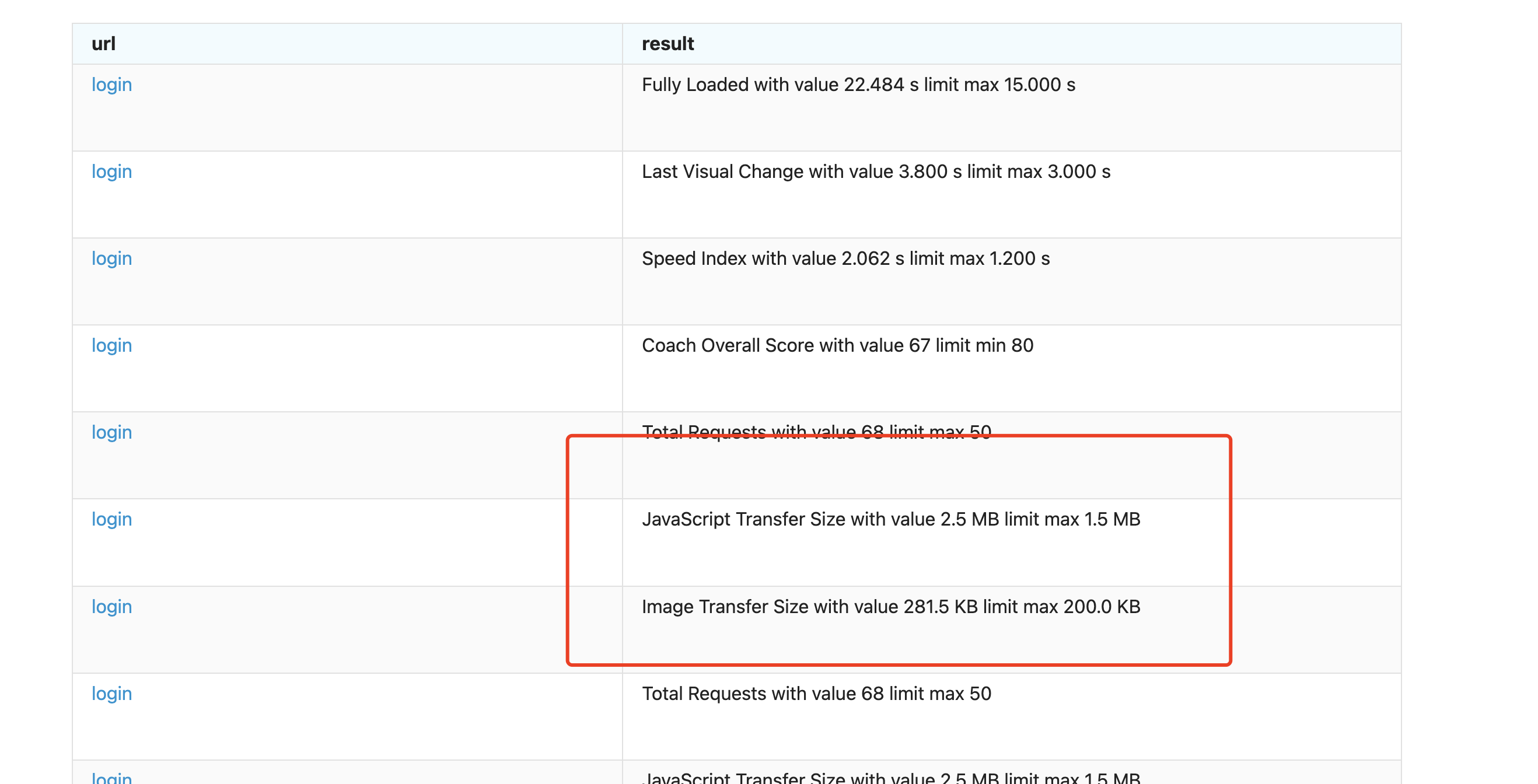The width and height of the screenshot is (1538, 784).
Task: Click login link for Coach Overall Score
Action: pos(111,346)
